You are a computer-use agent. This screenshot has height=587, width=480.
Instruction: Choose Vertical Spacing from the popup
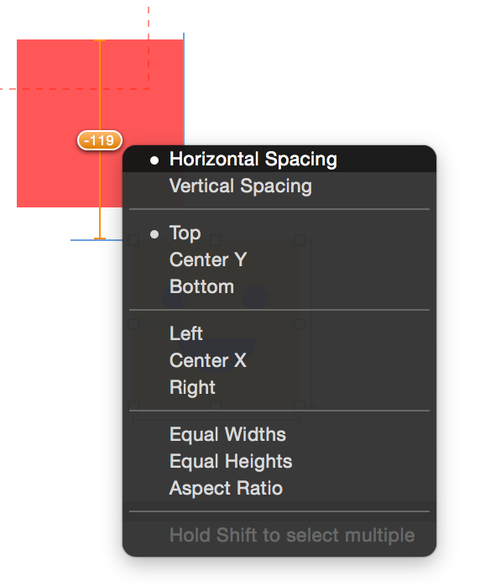click(279, 186)
